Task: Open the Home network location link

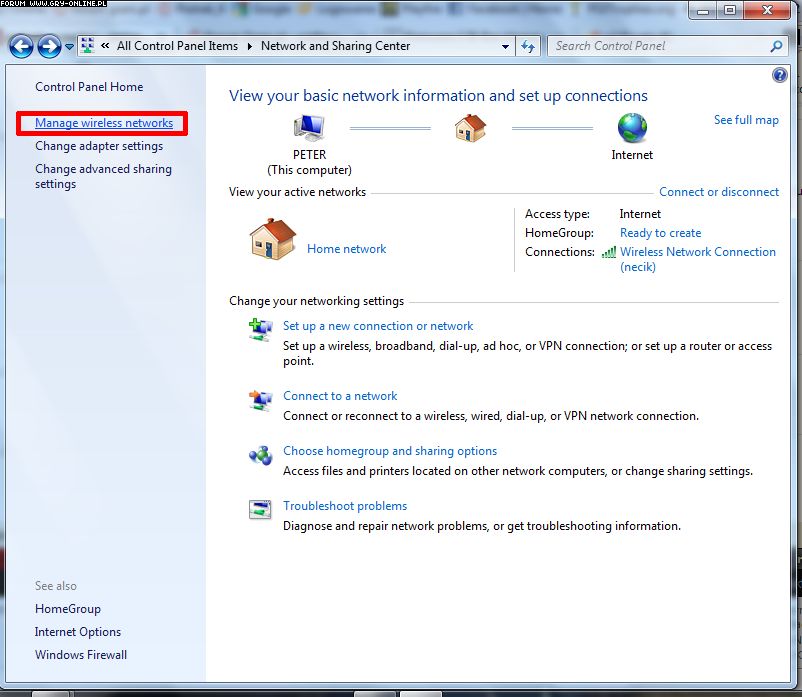Action: pos(347,249)
